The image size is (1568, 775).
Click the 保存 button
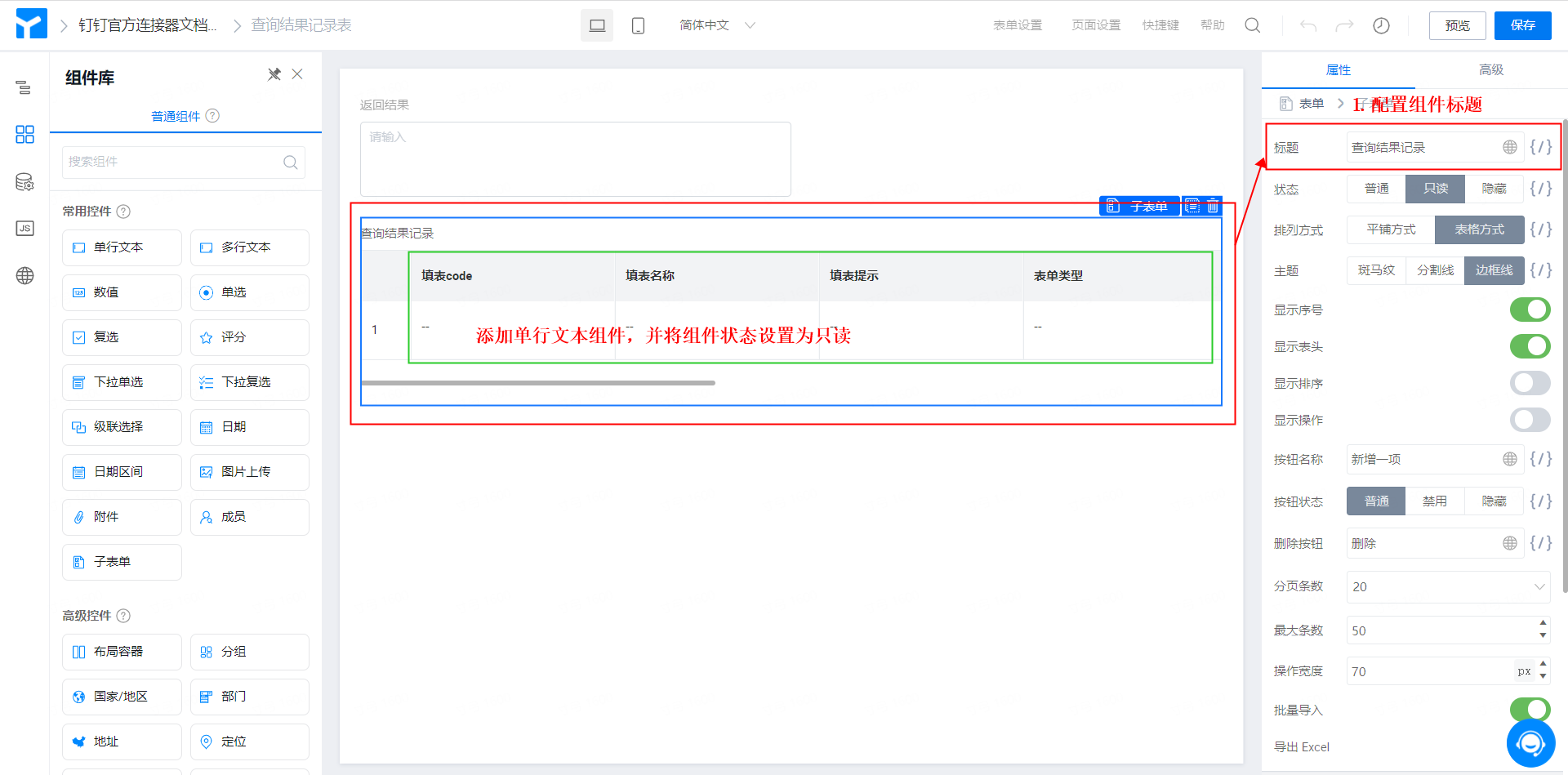(x=1522, y=25)
